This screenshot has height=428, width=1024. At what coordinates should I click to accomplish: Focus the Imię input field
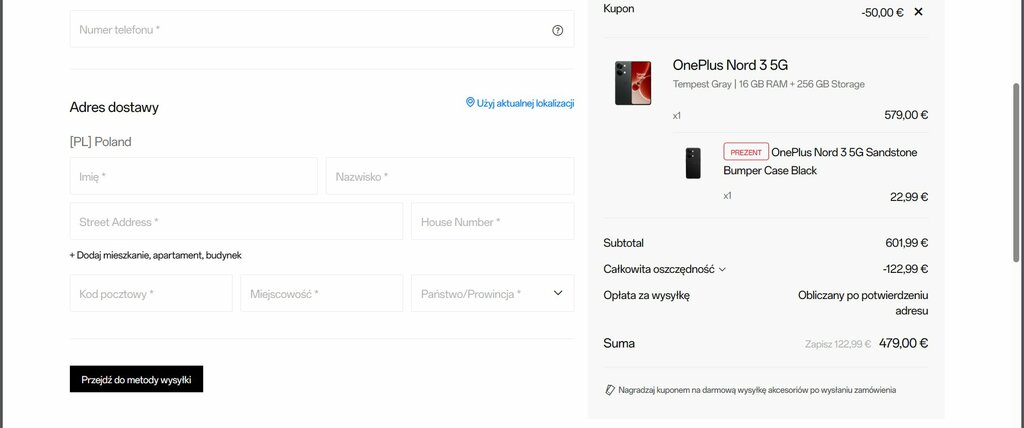click(x=194, y=176)
